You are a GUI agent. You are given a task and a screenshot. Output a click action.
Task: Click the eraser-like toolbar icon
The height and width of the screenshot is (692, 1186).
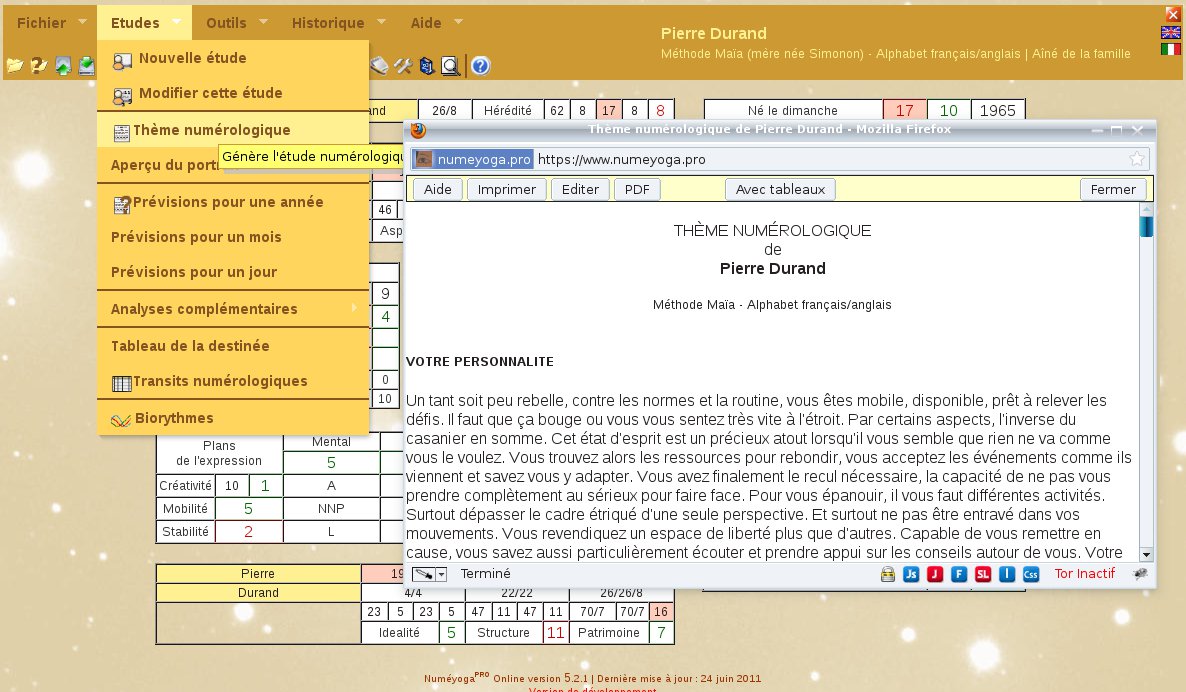pyautogui.click(x=379, y=66)
